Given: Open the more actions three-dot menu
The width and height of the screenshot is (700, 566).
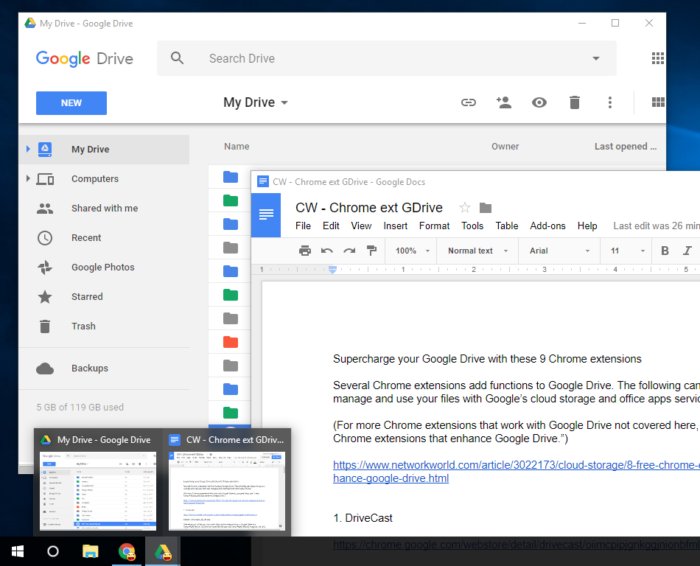Looking at the screenshot, I should pyautogui.click(x=610, y=102).
